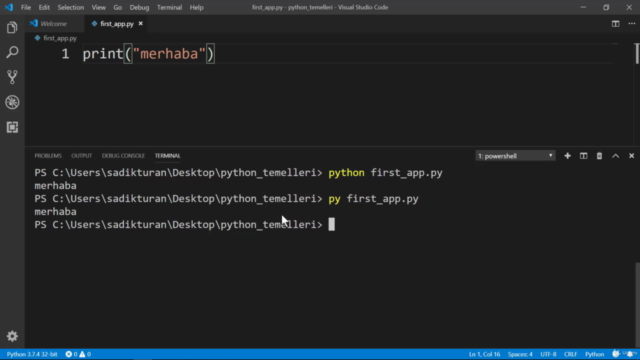Screen dimensions: 640x360
Task: Click "python first_app.py" command in terminal
Action: (x=385, y=173)
